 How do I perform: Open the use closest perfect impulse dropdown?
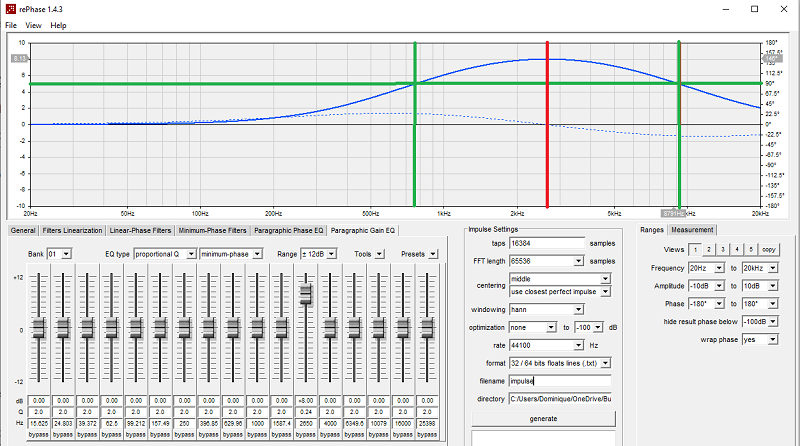click(605, 291)
